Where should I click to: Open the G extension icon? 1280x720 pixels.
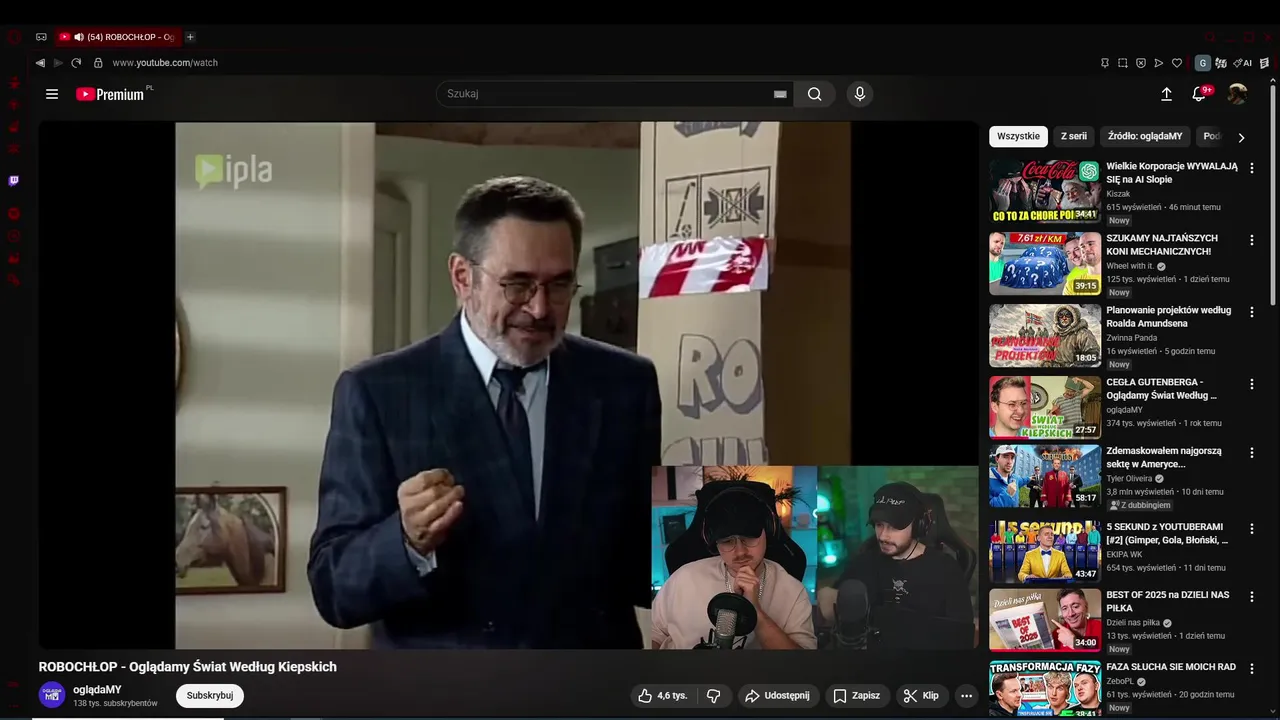click(1203, 63)
